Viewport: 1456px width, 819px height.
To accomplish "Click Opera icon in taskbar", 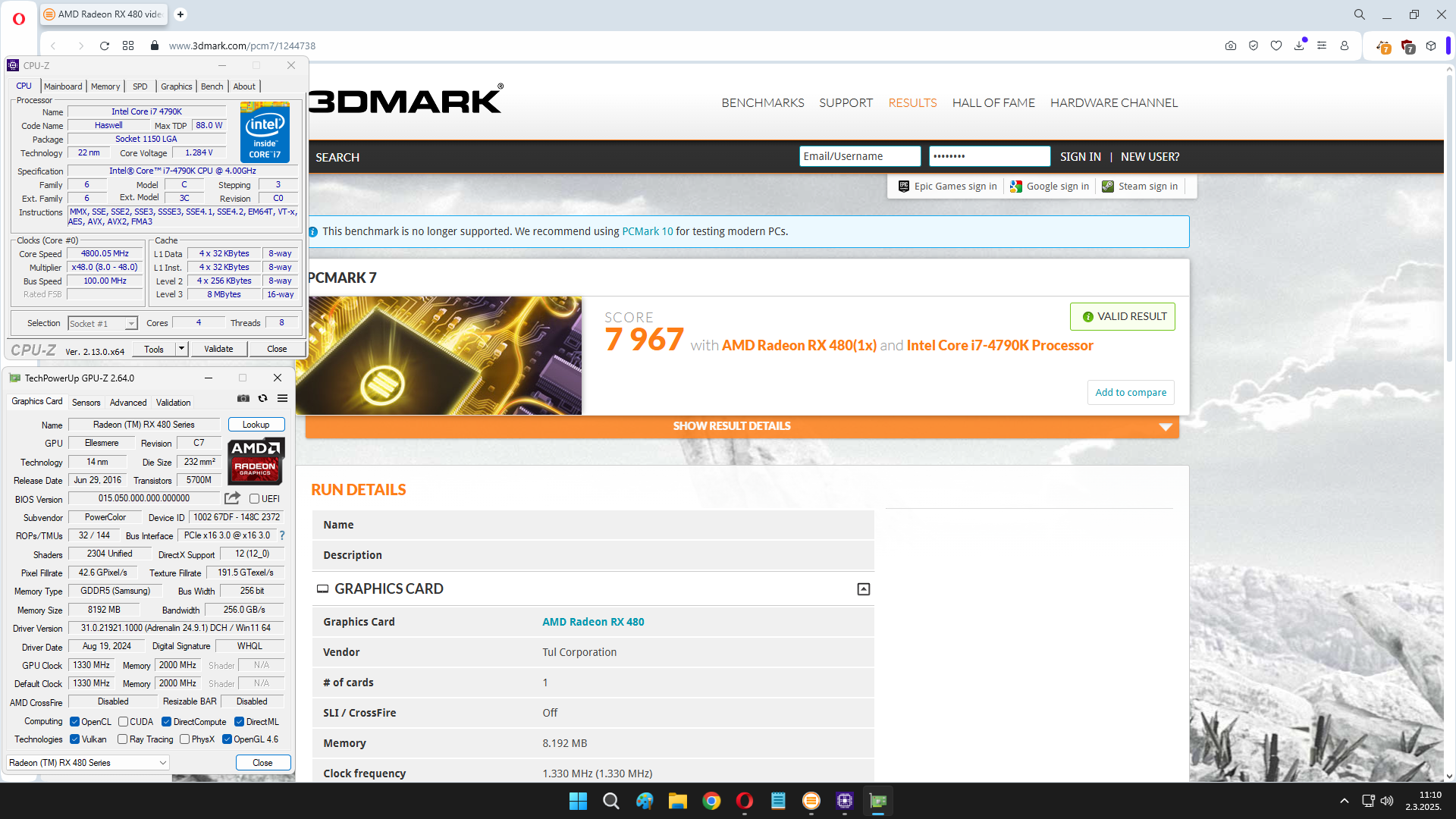I will point(745,801).
